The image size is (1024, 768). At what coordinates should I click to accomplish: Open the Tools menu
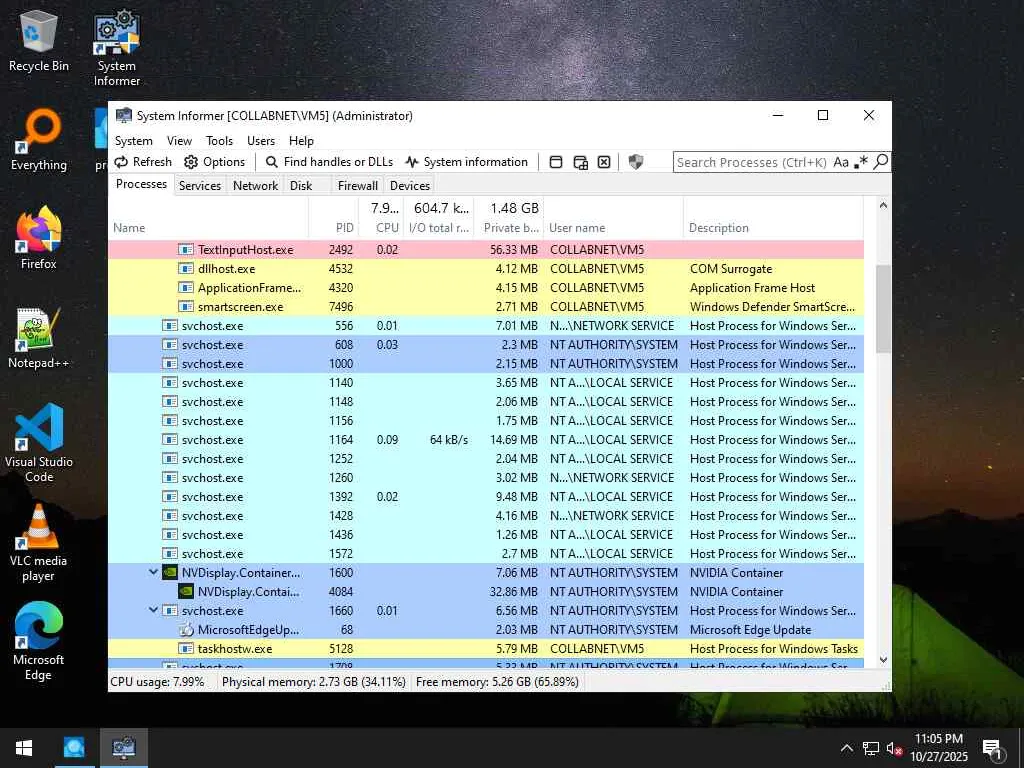[219, 140]
